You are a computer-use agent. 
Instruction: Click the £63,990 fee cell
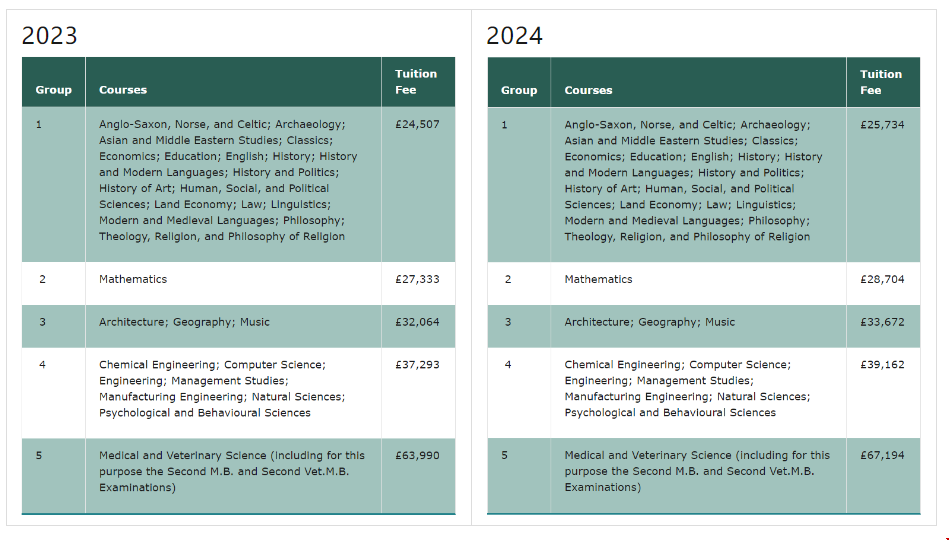click(x=417, y=455)
